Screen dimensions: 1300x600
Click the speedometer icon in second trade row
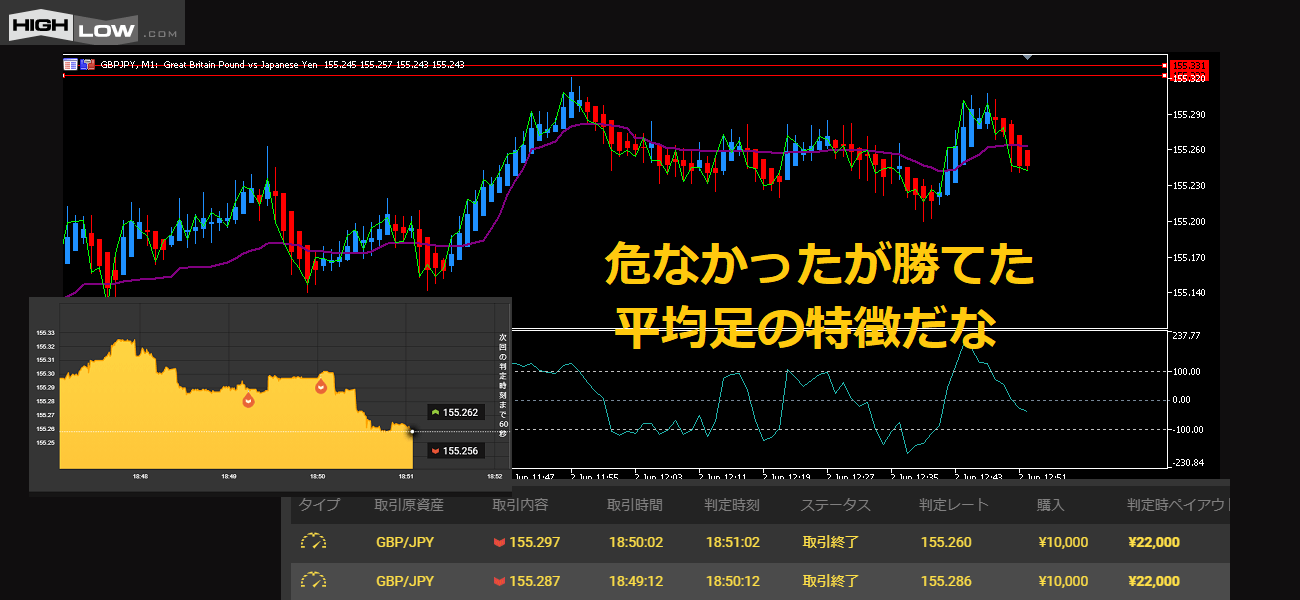(314, 580)
